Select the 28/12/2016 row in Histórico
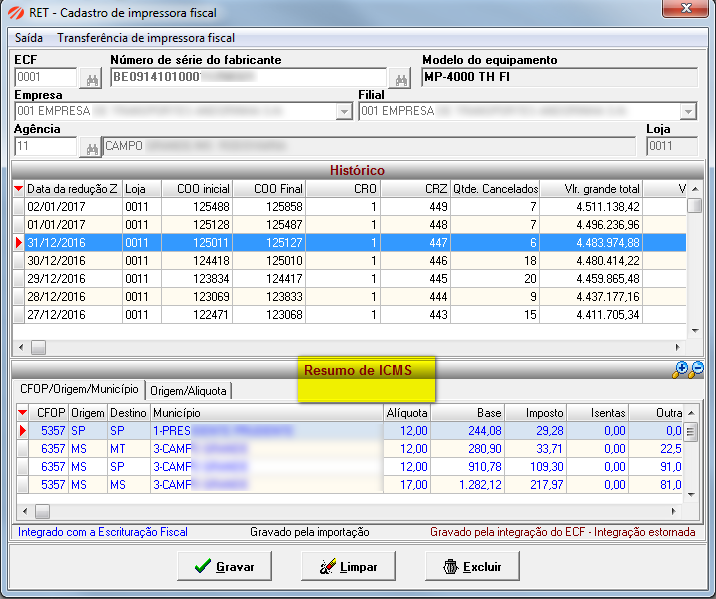This screenshot has width=716, height=599. click(349, 297)
